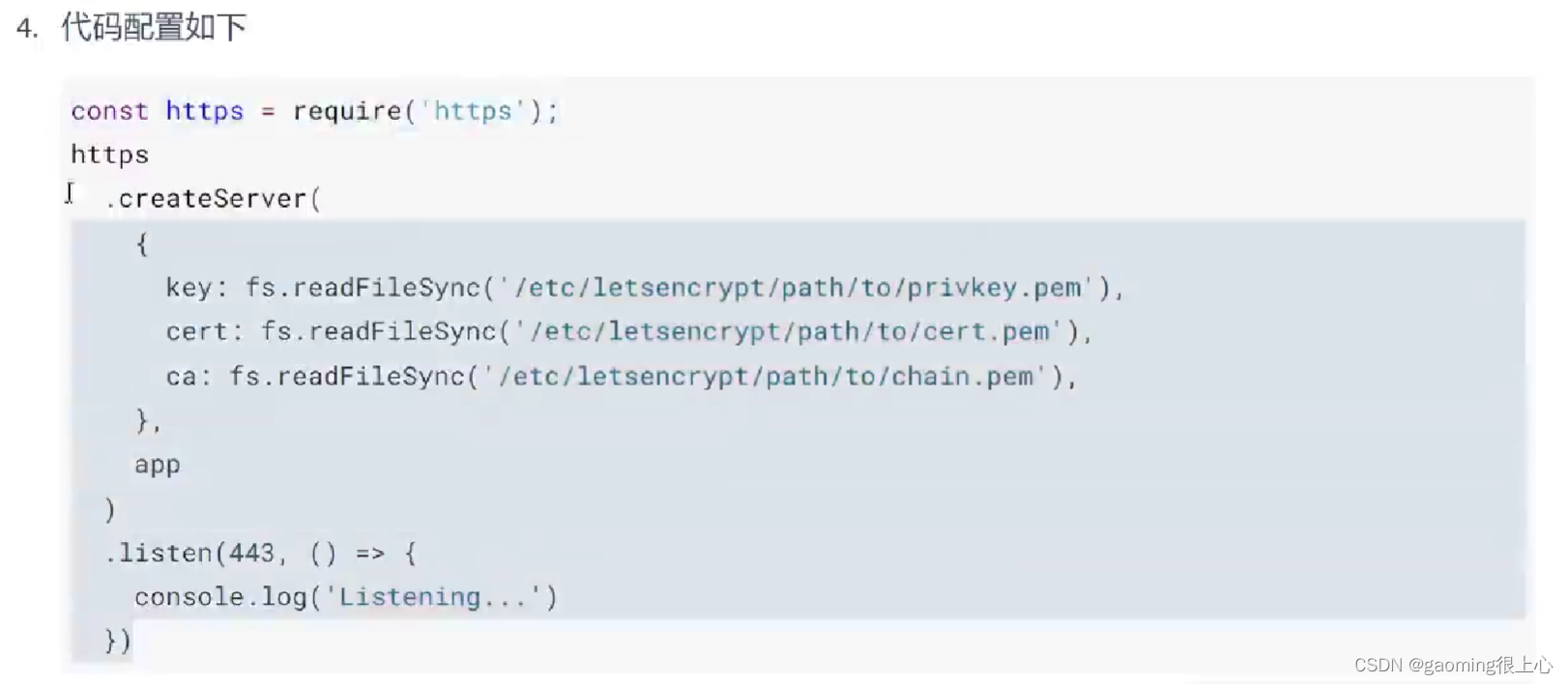Viewport: 1568px width, 684px height.
Task: Click the CSDN @gaoming watermark text
Action: 1453,665
